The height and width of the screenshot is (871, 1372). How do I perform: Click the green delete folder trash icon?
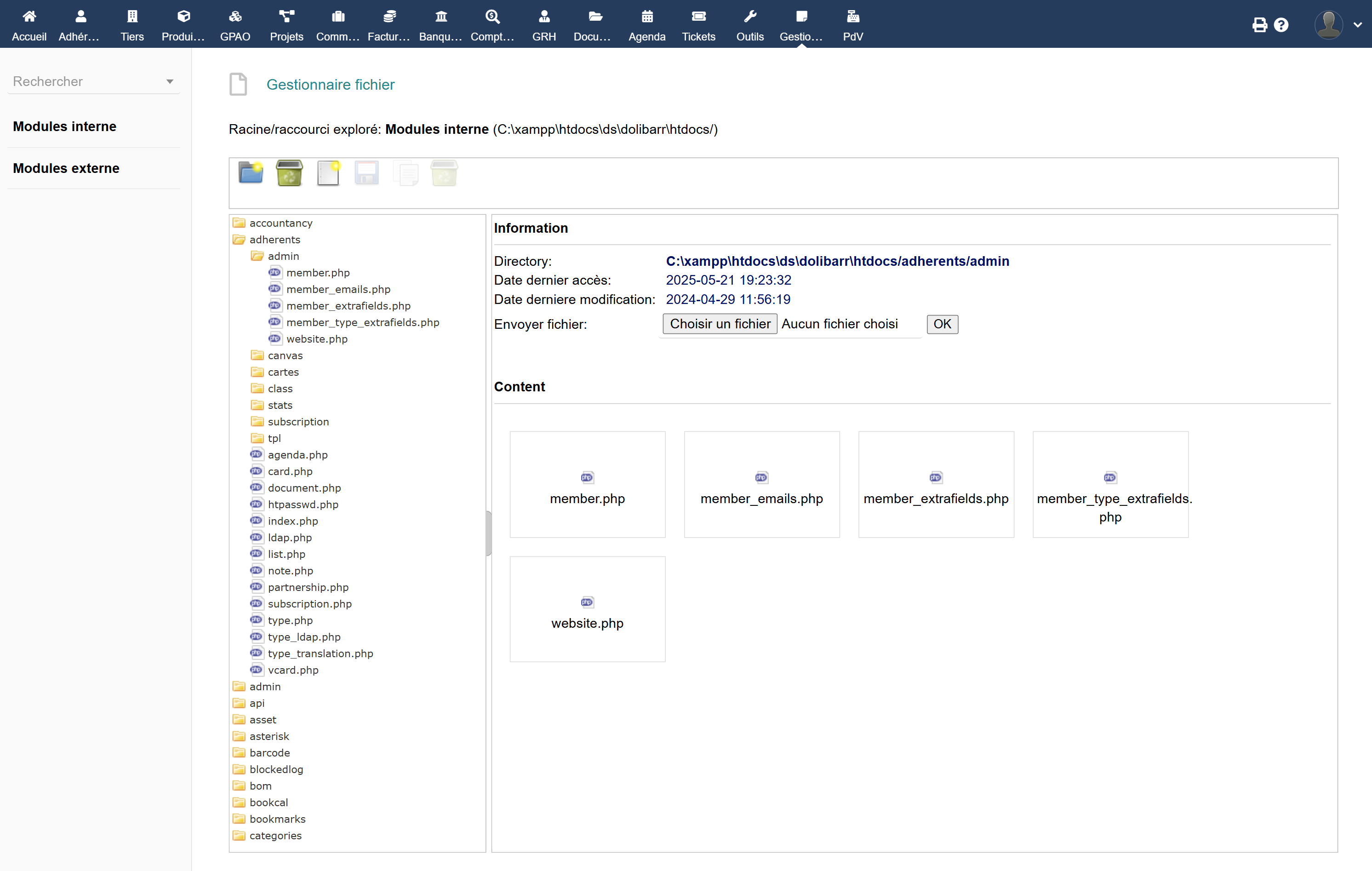click(x=290, y=173)
